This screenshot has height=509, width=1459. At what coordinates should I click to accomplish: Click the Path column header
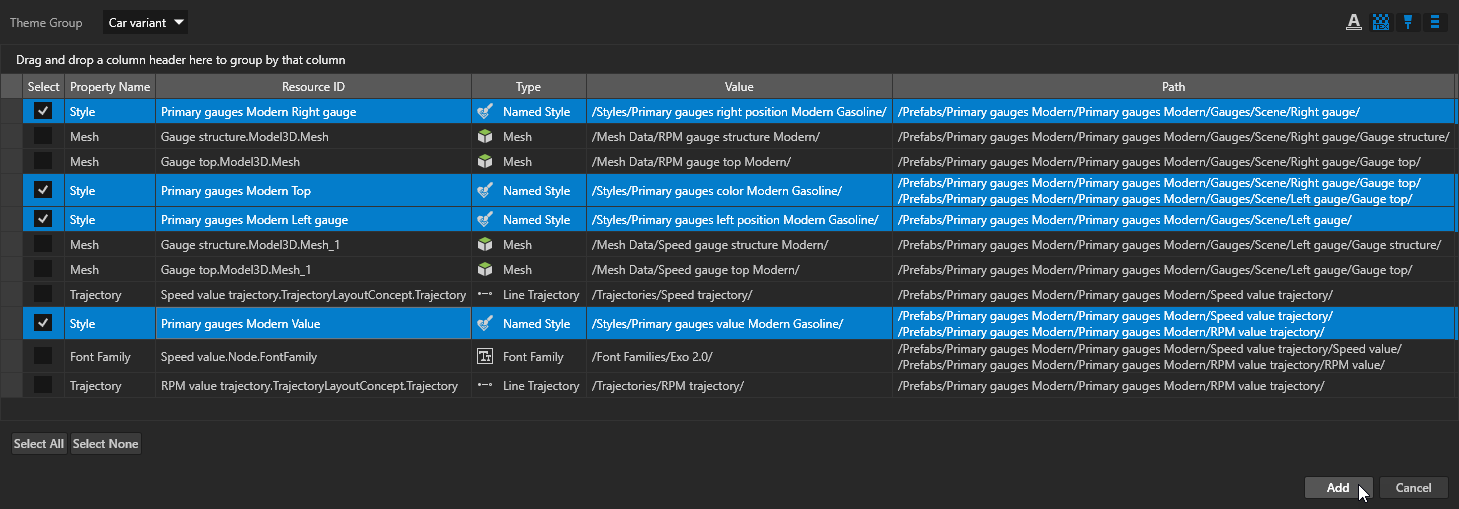point(1173,87)
